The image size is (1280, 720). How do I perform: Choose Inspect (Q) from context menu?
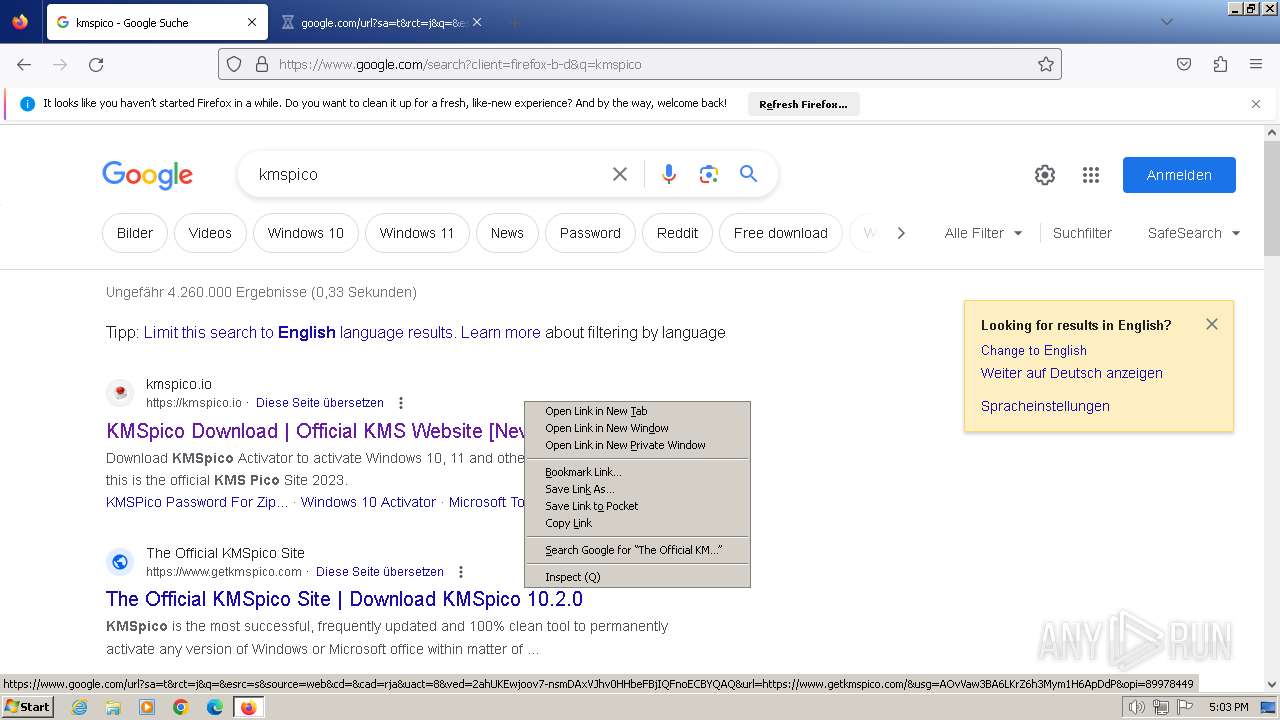click(637, 577)
